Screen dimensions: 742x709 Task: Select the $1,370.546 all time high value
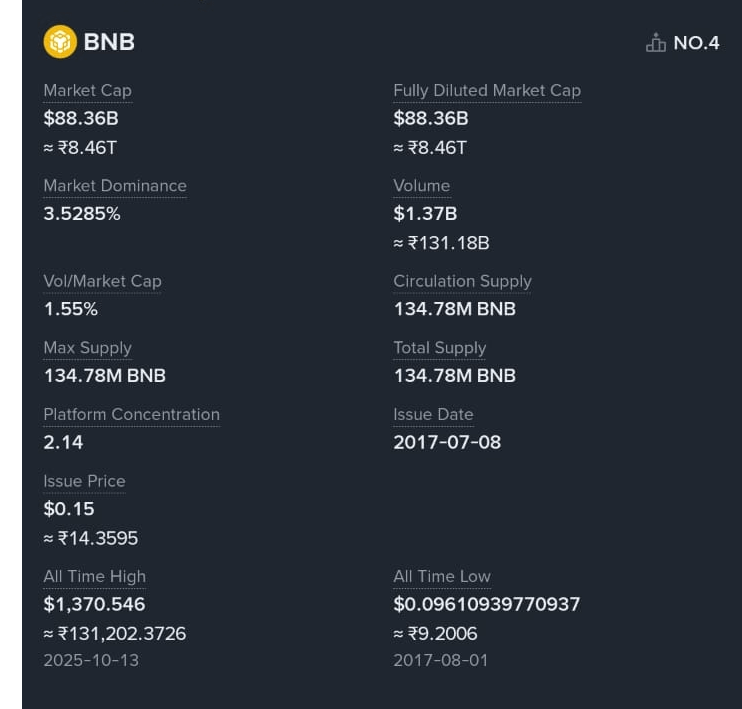click(x=94, y=604)
